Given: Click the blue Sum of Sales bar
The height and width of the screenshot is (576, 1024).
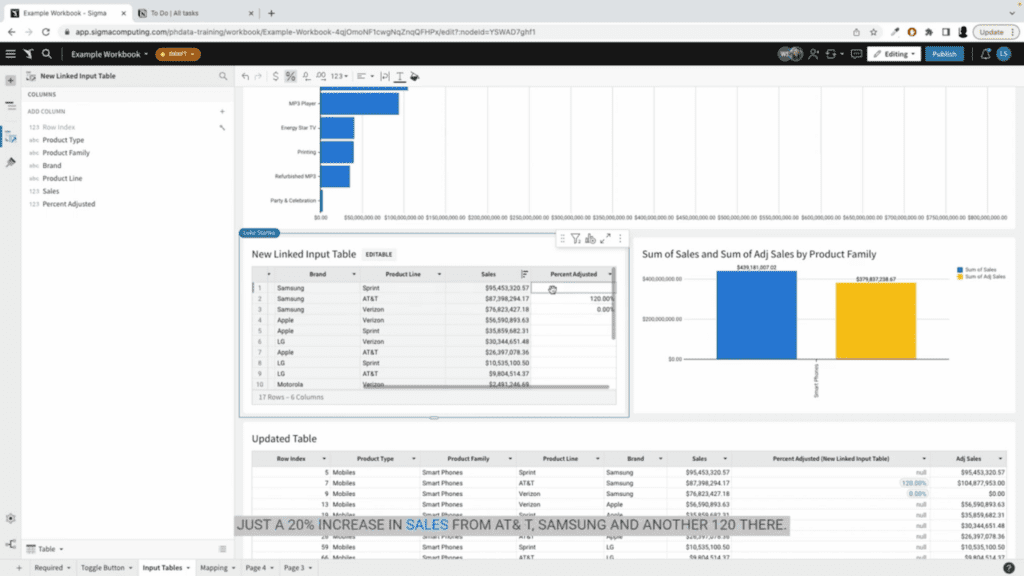Looking at the screenshot, I should (x=756, y=315).
